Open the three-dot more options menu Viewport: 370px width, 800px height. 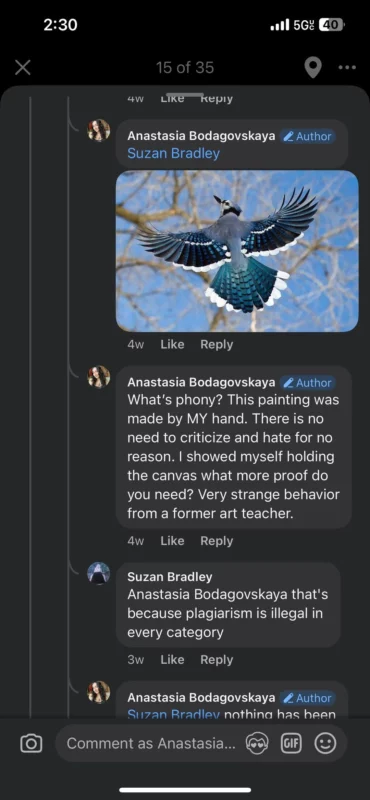347,67
